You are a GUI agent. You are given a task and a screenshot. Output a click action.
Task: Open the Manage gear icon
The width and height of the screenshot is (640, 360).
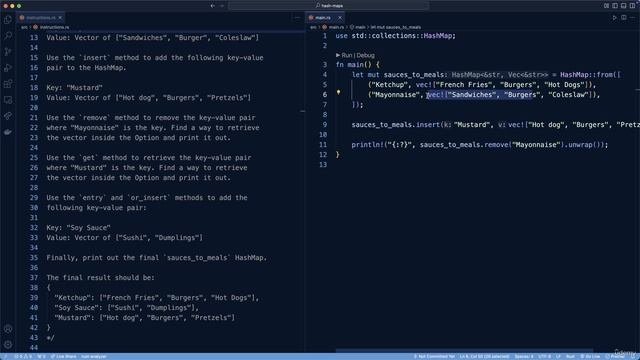pyautogui.click(x=8, y=344)
